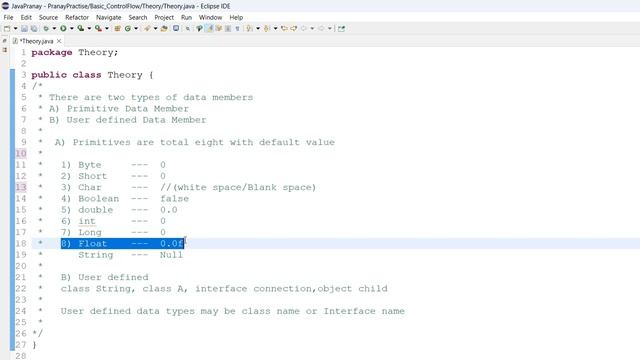Click the Back navigation arrow icon

tap(303, 29)
